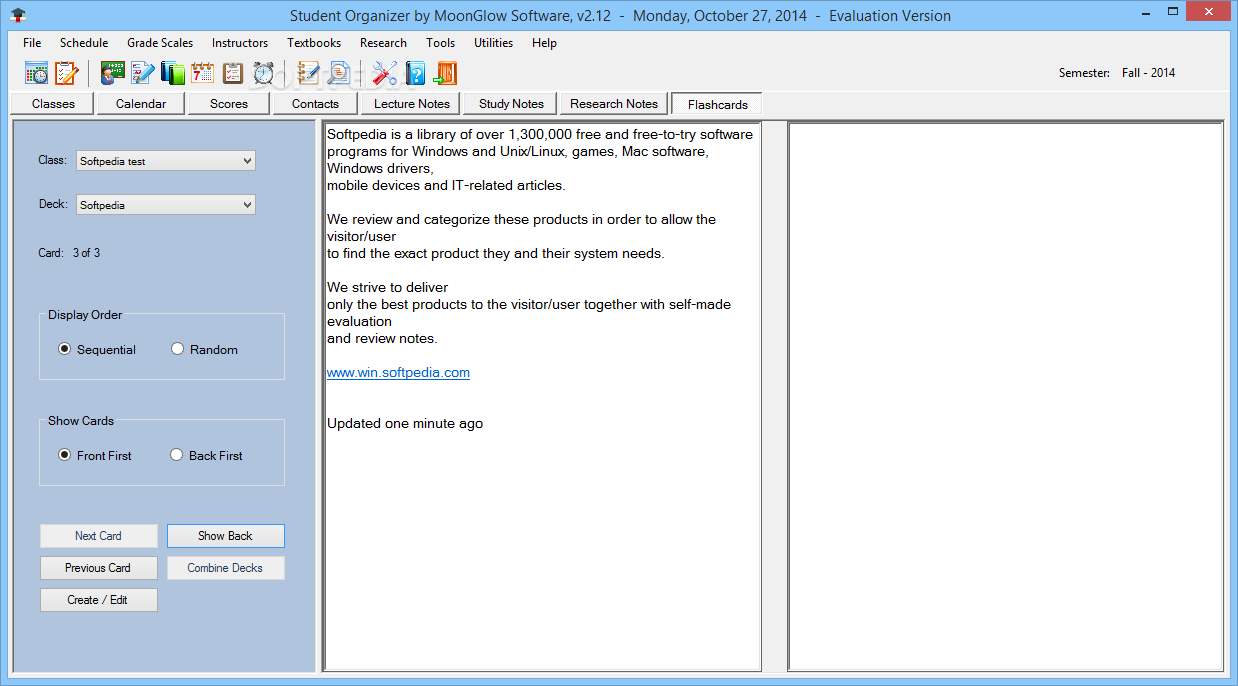Open the instructor at chalkboard icon
1238x686 pixels.
coord(113,73)
